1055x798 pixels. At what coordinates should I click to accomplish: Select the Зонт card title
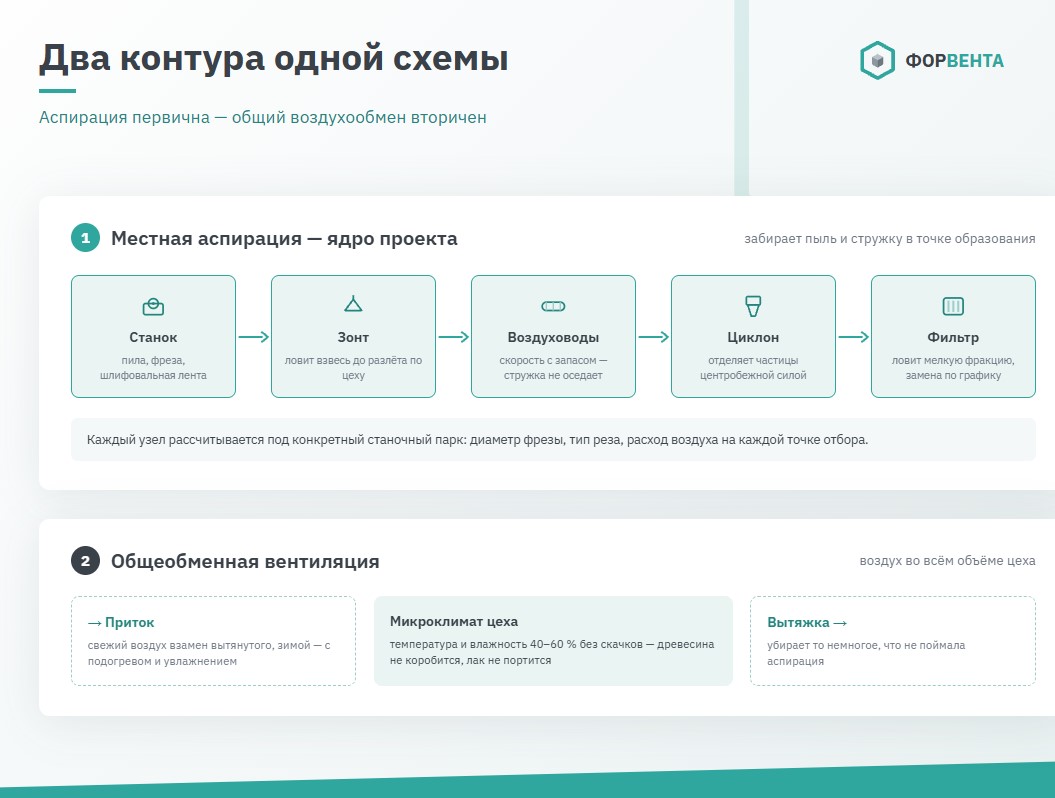(353, 337)
